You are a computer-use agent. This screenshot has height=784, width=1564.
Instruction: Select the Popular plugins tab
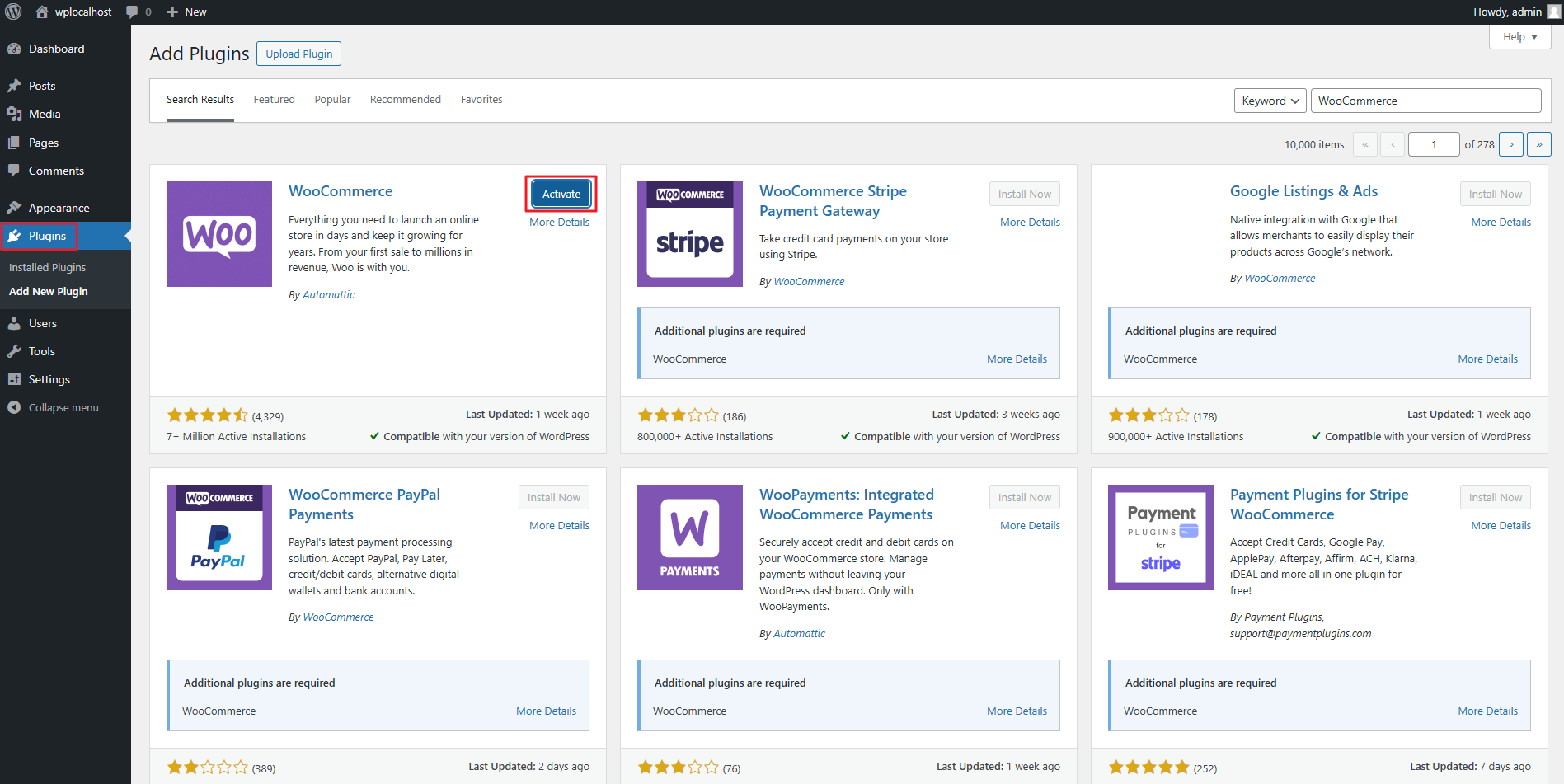pos(332,100)
